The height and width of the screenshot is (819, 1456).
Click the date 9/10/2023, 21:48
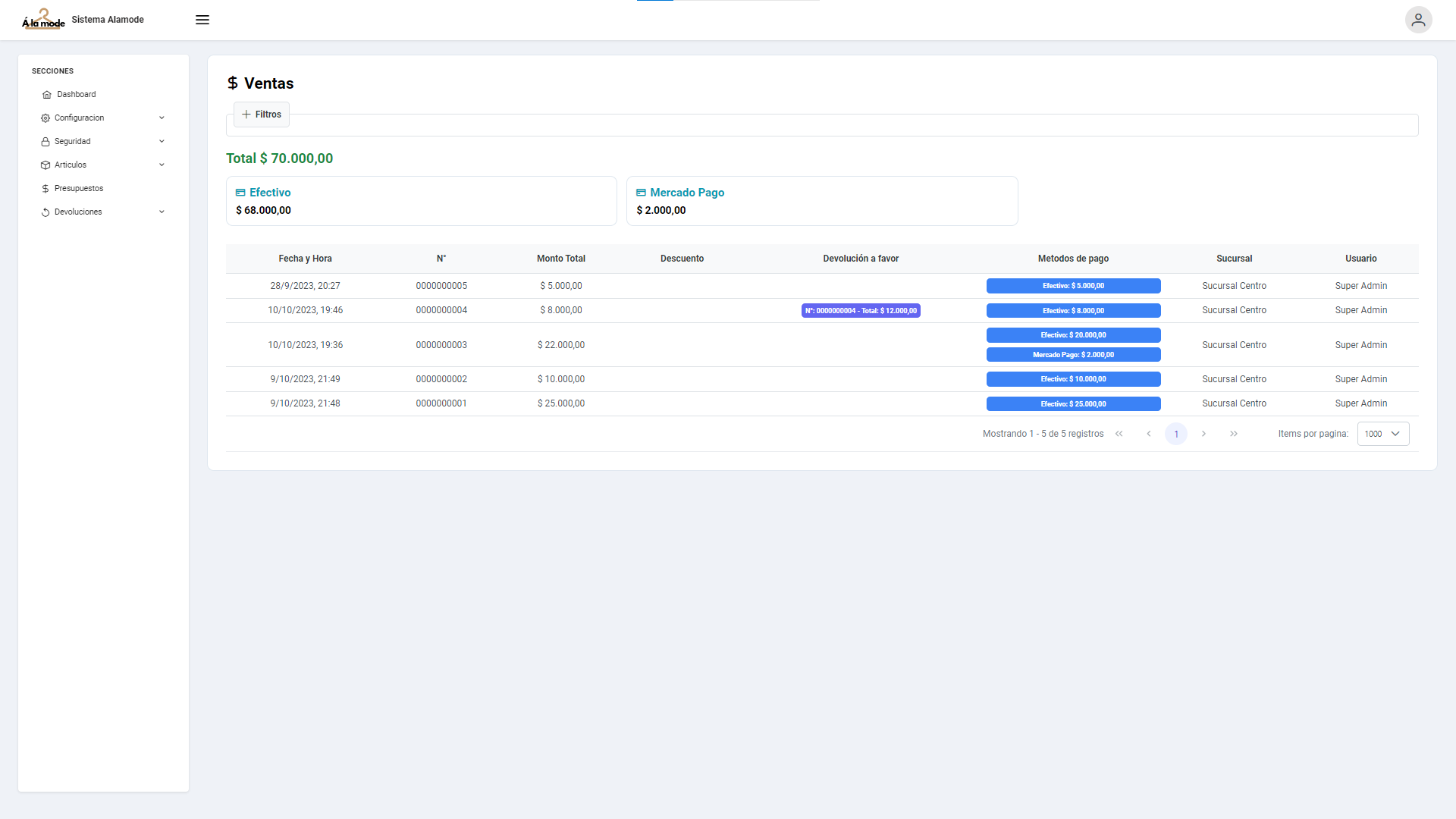click(x=305, y=403)
